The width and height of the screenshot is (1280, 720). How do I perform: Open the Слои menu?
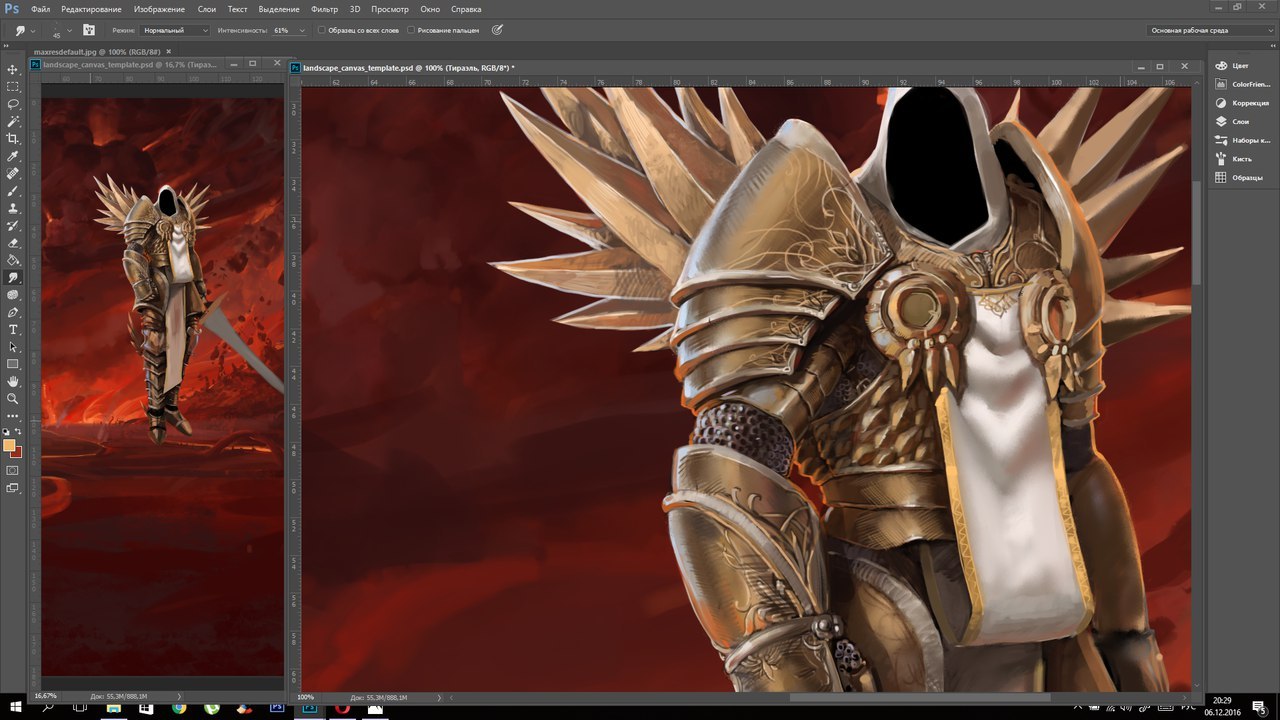[207, 9]
